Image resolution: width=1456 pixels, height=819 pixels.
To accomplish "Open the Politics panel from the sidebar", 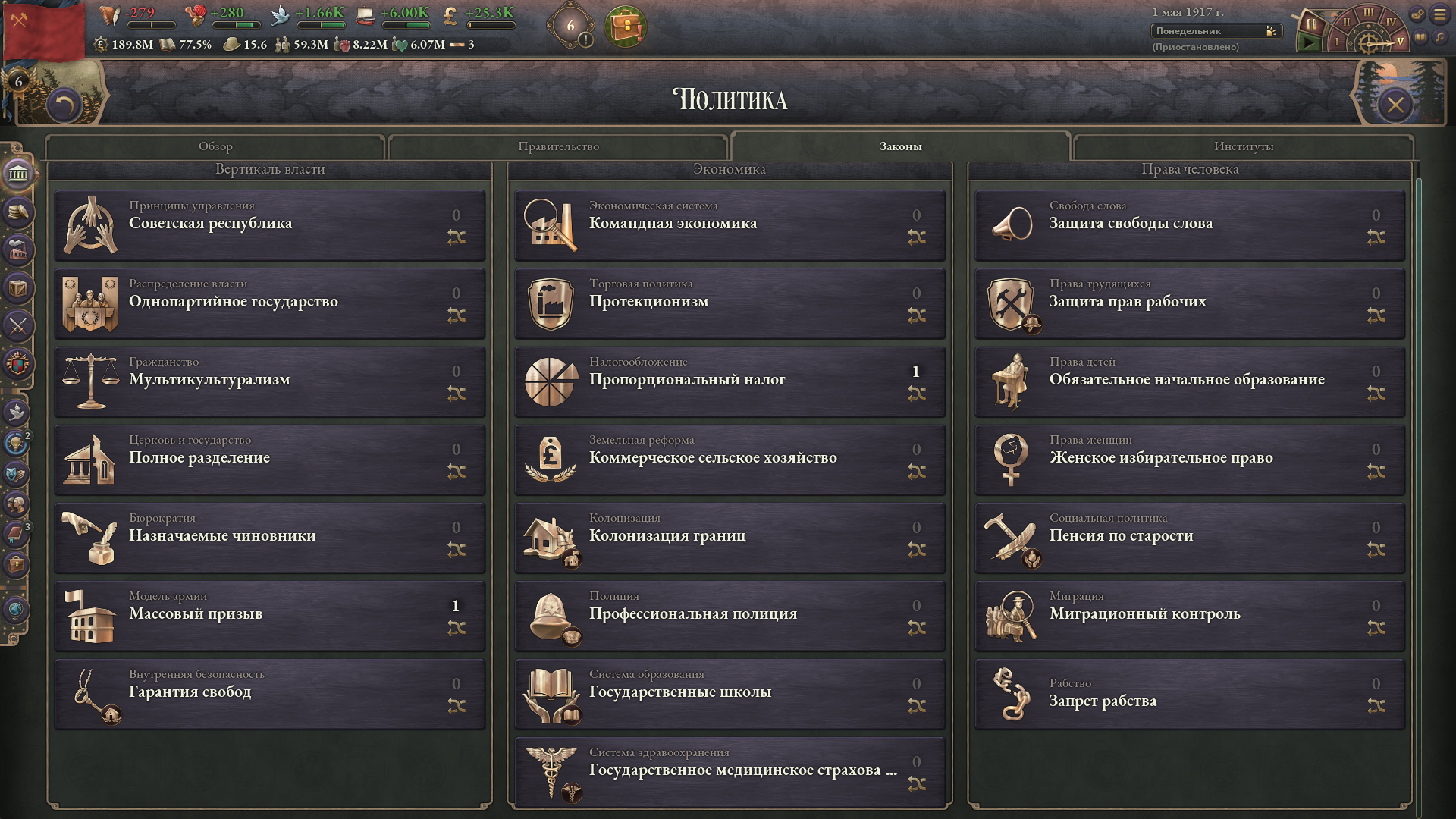I will click(x=17, y=174).
